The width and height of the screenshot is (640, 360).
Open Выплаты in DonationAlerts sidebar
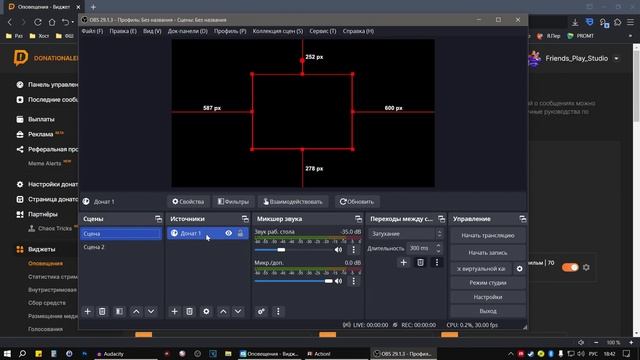(41, 120)
